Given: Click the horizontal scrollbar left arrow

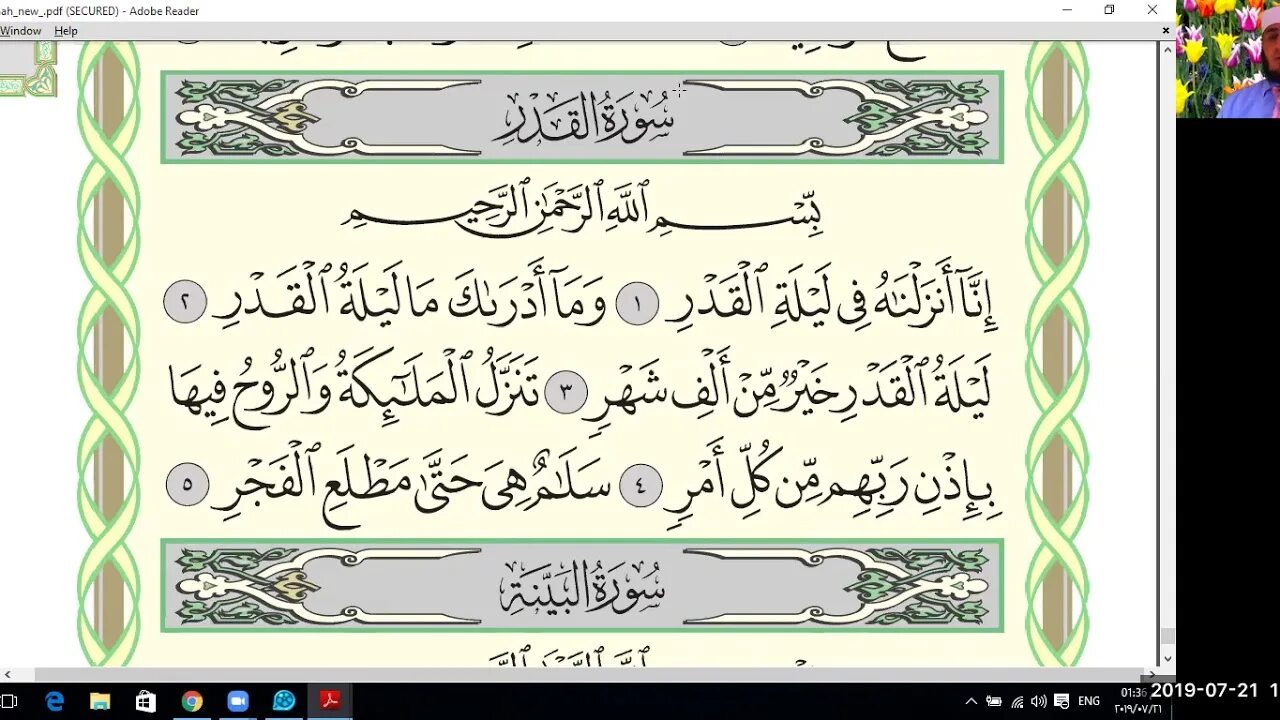Looking at the screenshot, I should click(7, 675).
